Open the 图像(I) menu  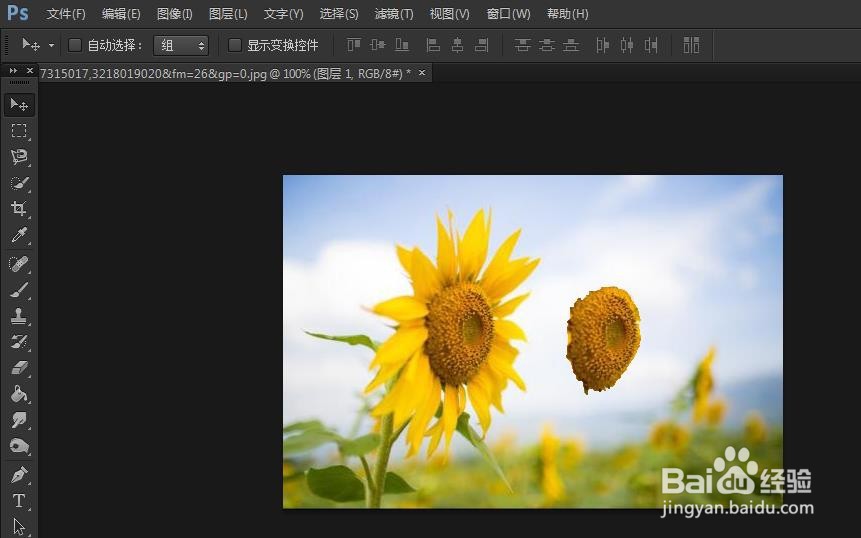pyautogui.click(x=175, y=14)
